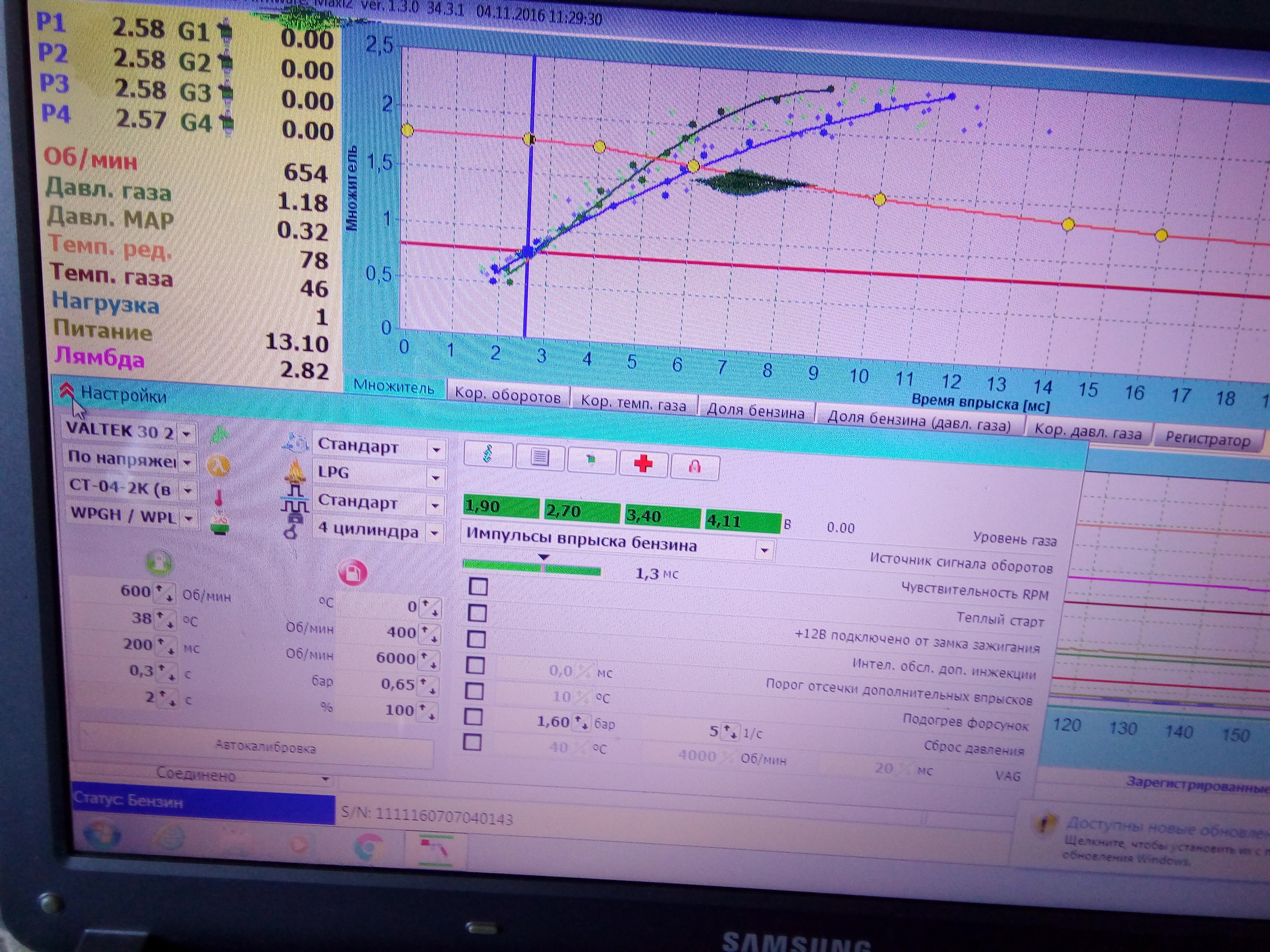The image size is (1270, 952).
Task: Click the Windows update shield notification icon
Action: click(x=1044, y=824)
